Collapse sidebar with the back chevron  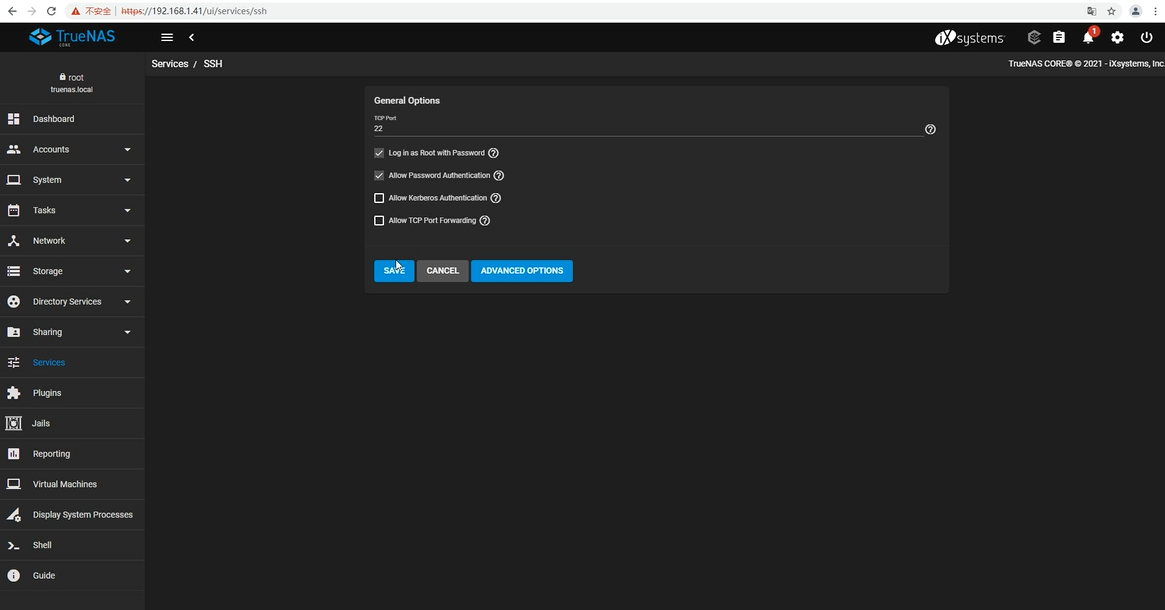pos(191,38)
